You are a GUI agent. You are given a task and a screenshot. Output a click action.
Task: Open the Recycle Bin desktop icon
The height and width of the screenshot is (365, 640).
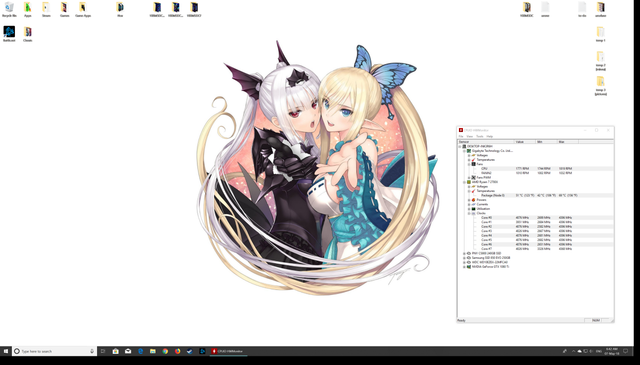click(x=9, y=9)
